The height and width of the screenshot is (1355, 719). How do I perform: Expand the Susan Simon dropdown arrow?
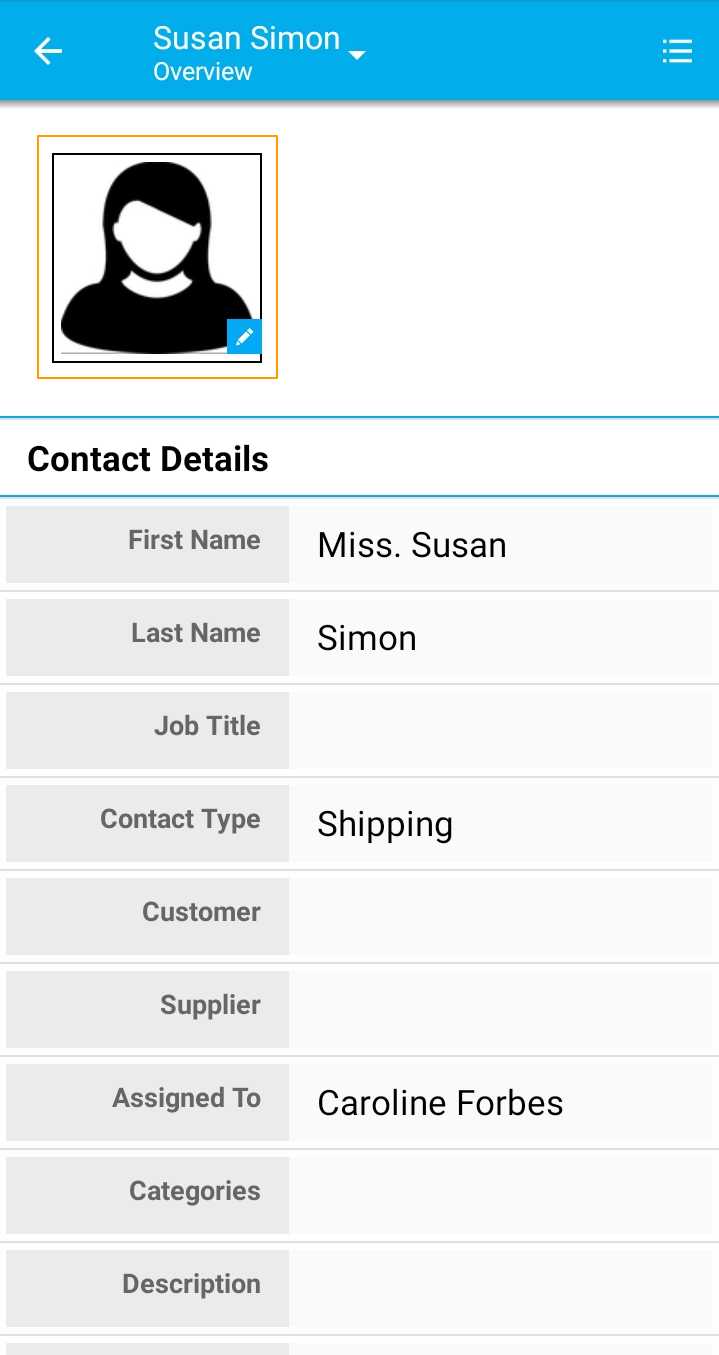click(357, 55)
